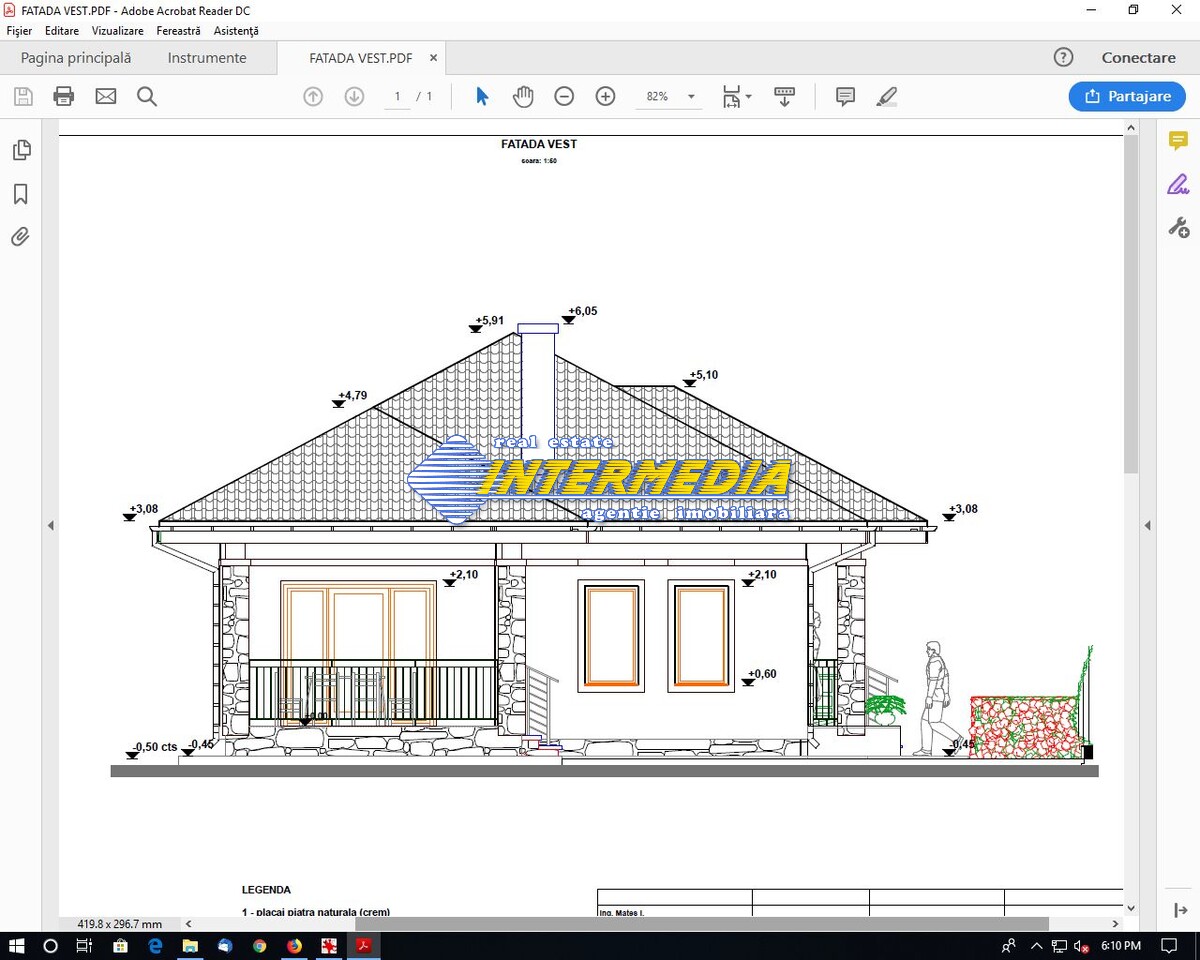Open the Find text magnifier tool
1200x960 pixels.
pyautogui.click(x=147, y=96)
